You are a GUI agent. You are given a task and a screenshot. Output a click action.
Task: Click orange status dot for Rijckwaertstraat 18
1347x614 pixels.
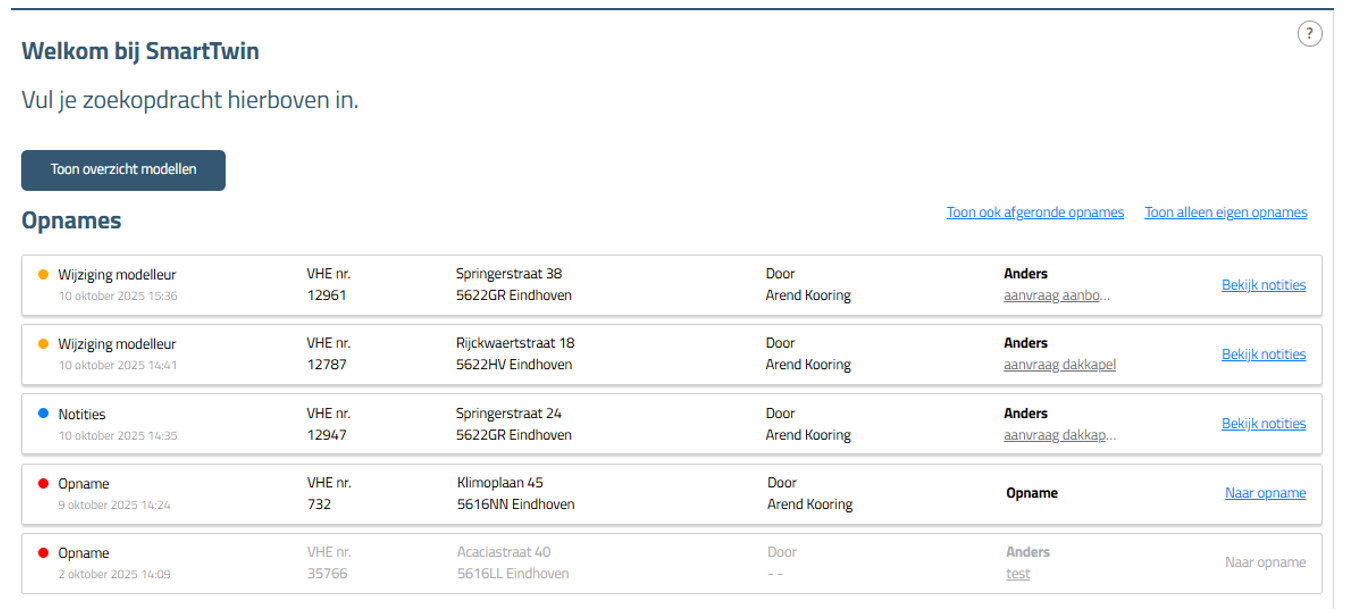(43, 344)
